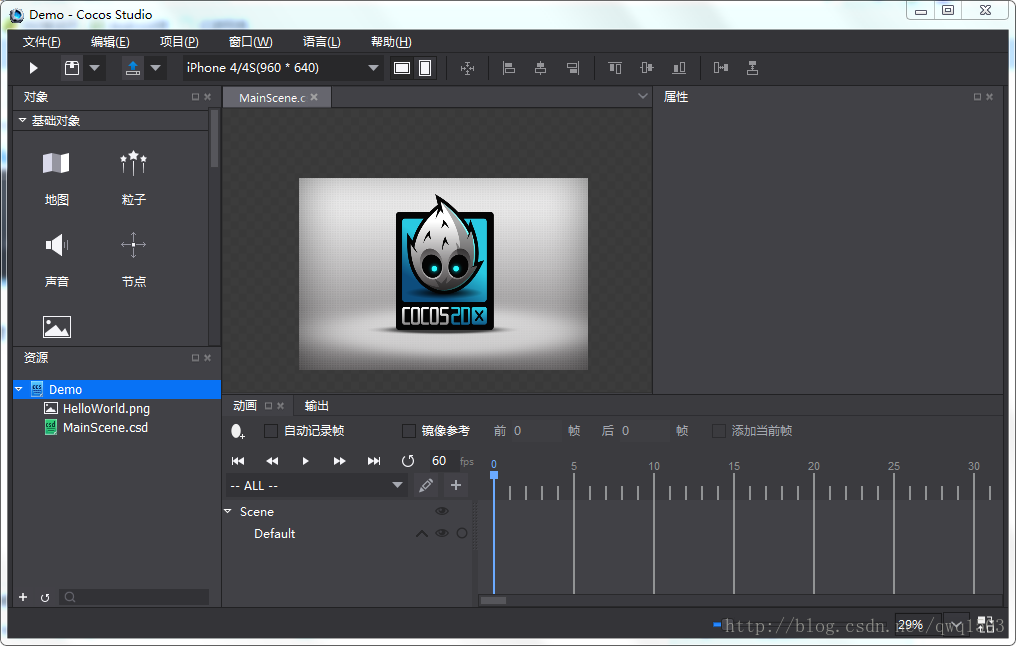Screen dimensions: 1016x646
Task: Click the align left toolbar icon
Action: click(509, 68)
